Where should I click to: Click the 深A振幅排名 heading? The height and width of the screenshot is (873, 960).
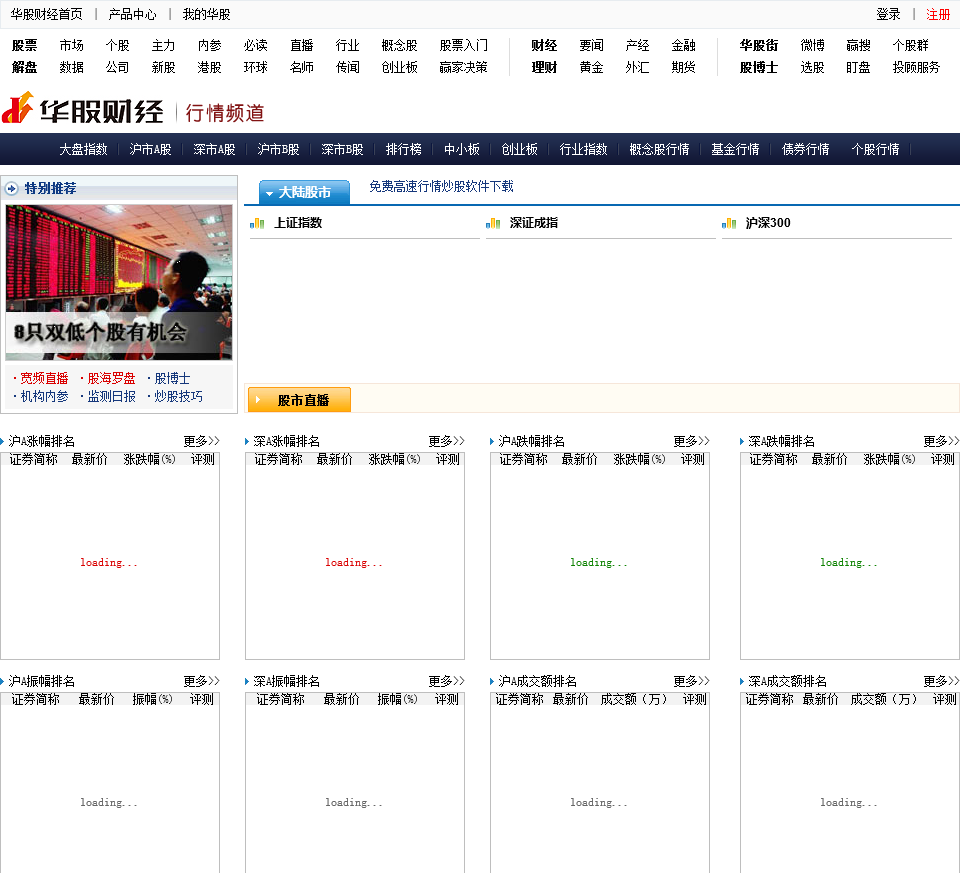[287, 681]
